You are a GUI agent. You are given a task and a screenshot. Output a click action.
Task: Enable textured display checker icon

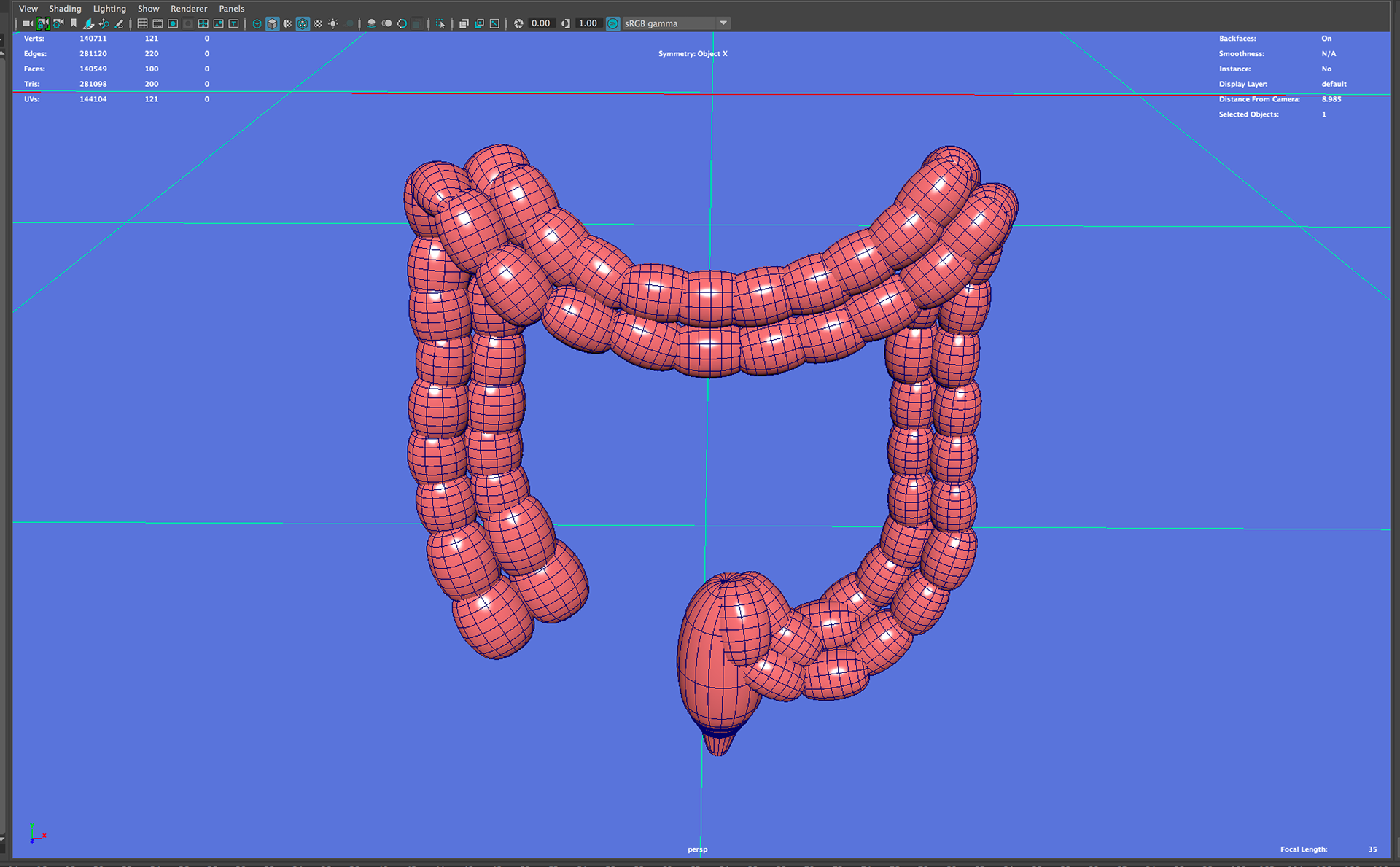[318, 23]
